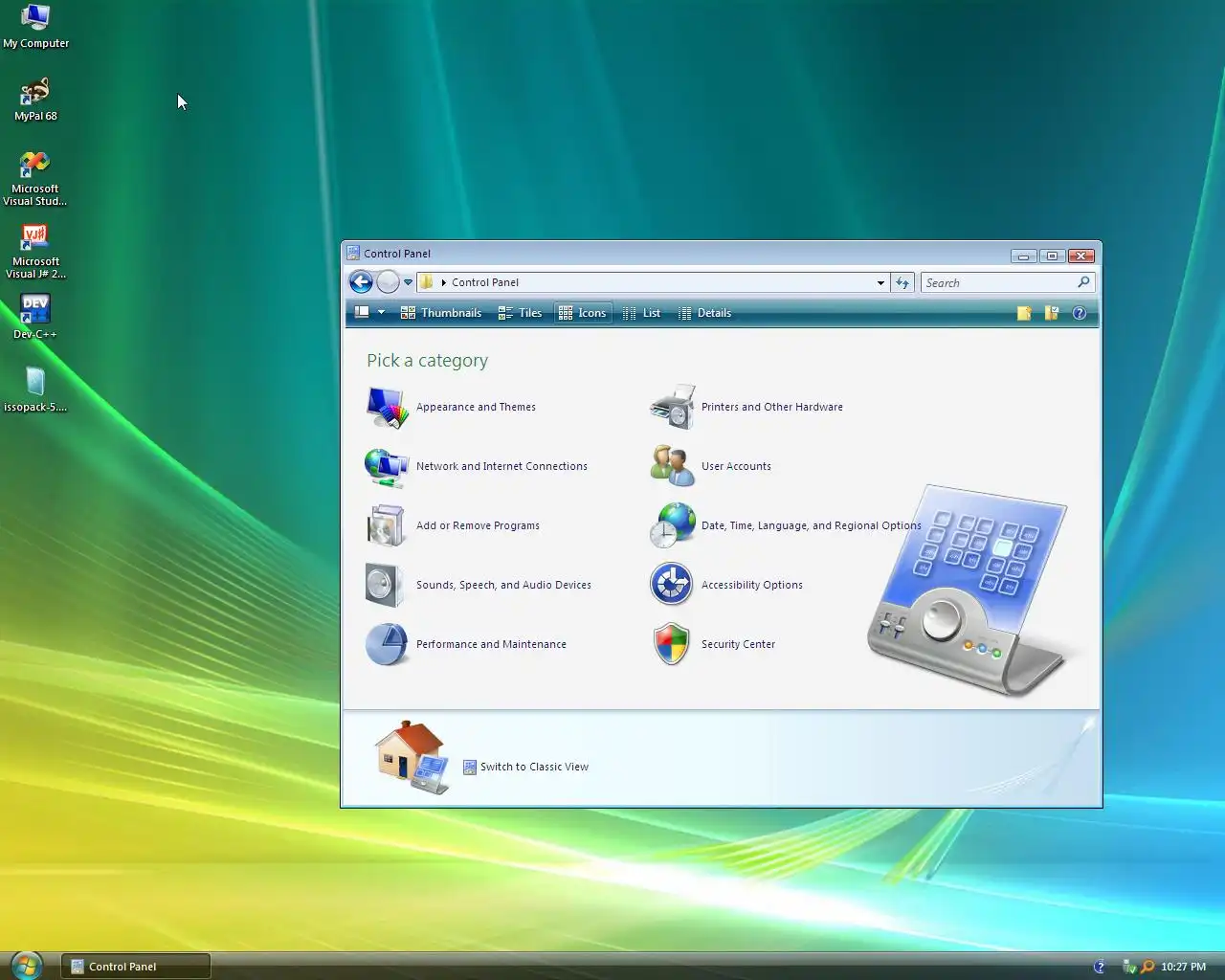Click the Network and Internet Connections link
This screenshot has height=980, width=1225.
coord(501,467)
